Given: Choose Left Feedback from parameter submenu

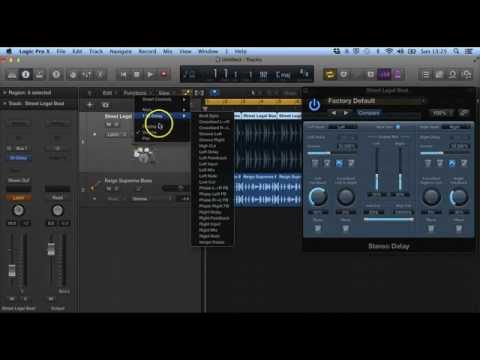Looking at the screenshot, I should (212, 158).
